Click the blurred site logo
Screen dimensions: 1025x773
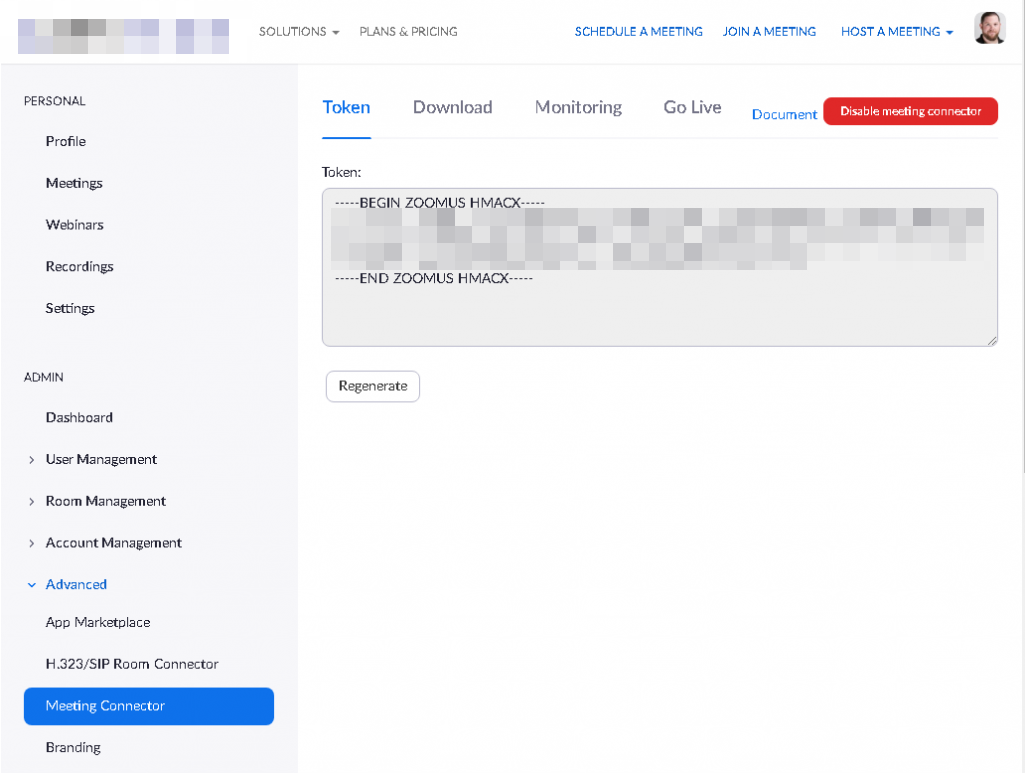[x=124, y=36]
